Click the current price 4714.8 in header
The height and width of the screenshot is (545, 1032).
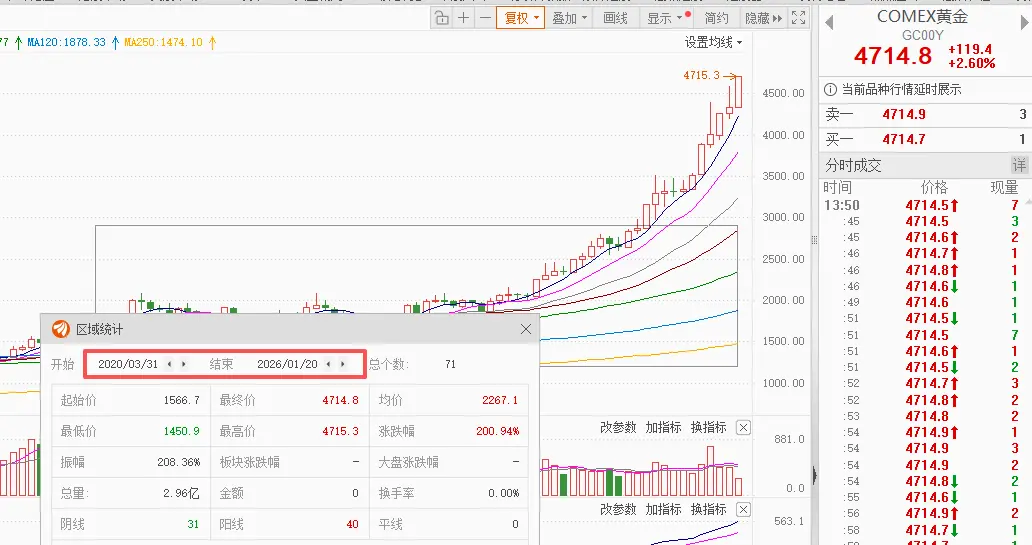892,56
